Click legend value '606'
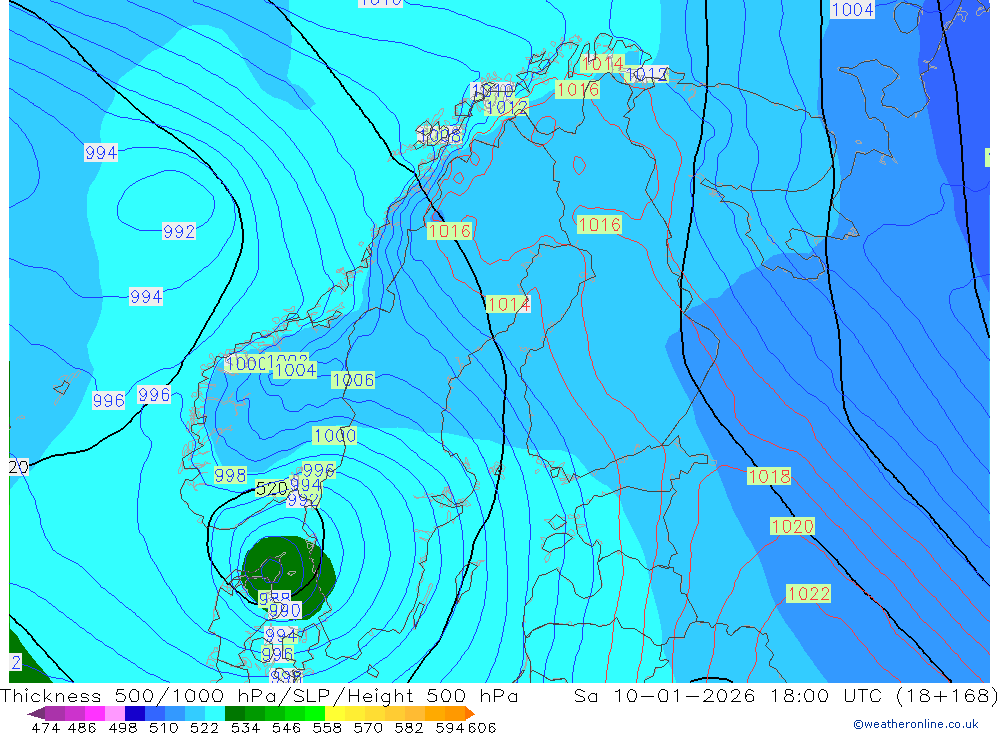1000x733 pixels. [482, 727]
